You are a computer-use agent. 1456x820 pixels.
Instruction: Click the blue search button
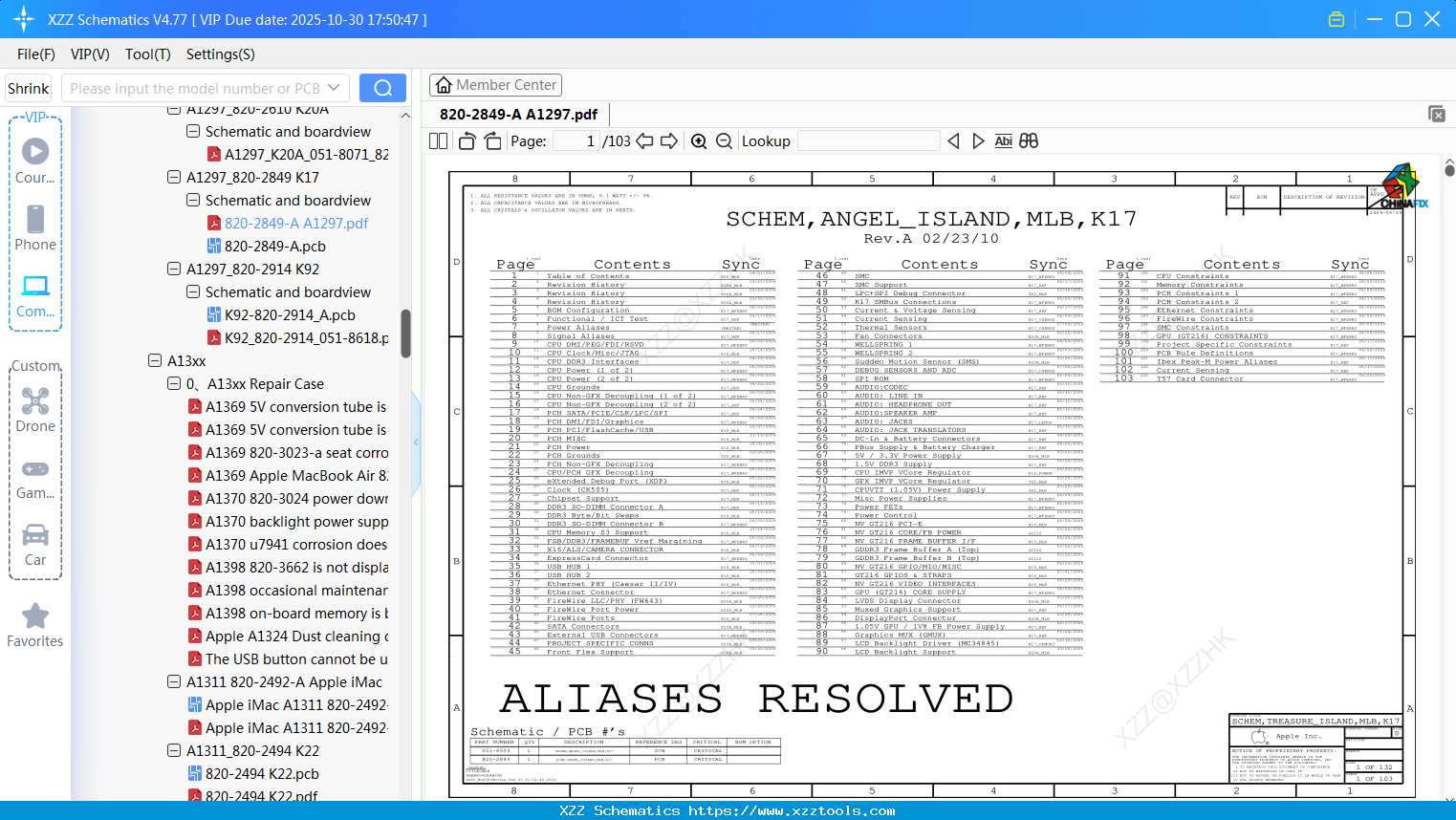pos(382,88)
